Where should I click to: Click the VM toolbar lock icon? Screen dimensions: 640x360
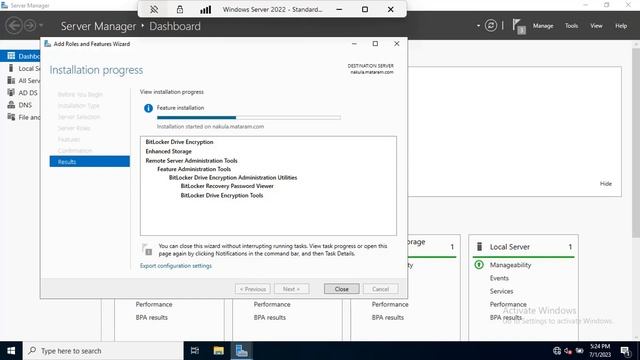pos(180,9)
